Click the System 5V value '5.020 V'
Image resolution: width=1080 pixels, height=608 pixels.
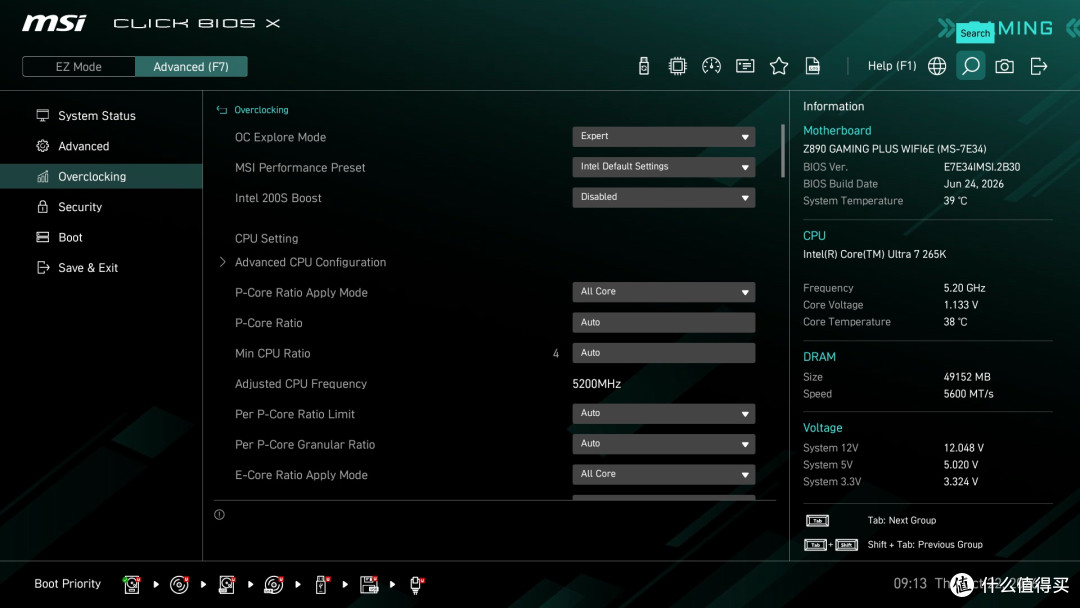[x=961, y=465]
